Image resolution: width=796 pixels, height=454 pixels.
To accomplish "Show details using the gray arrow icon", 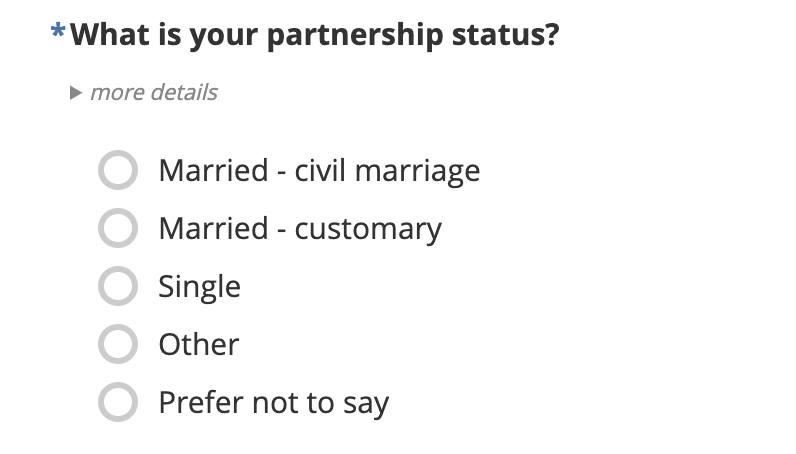I will (76, 93).
